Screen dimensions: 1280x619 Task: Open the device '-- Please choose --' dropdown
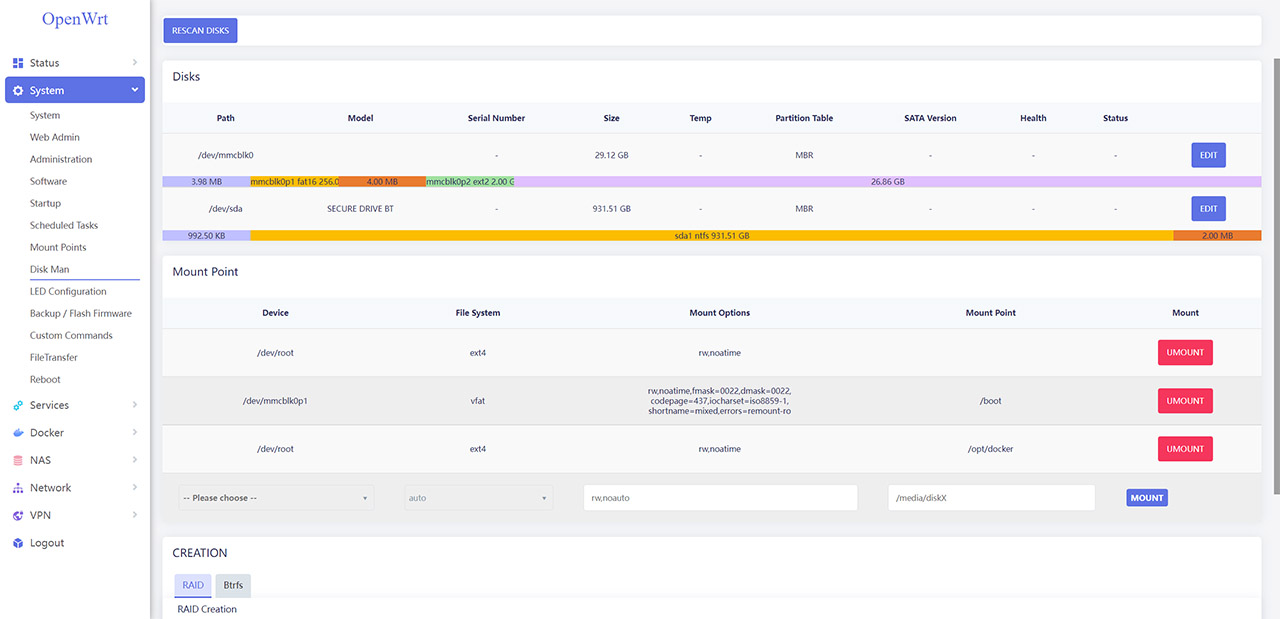pyautogui.click(x=275, y=498)
